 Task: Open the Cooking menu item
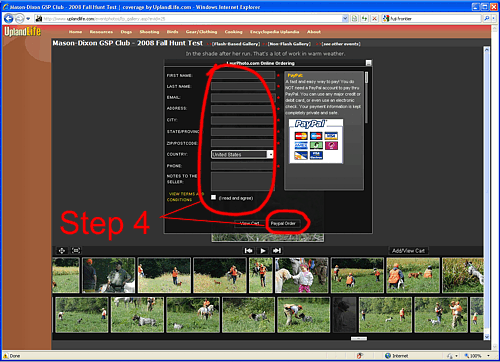click(233, 32)
